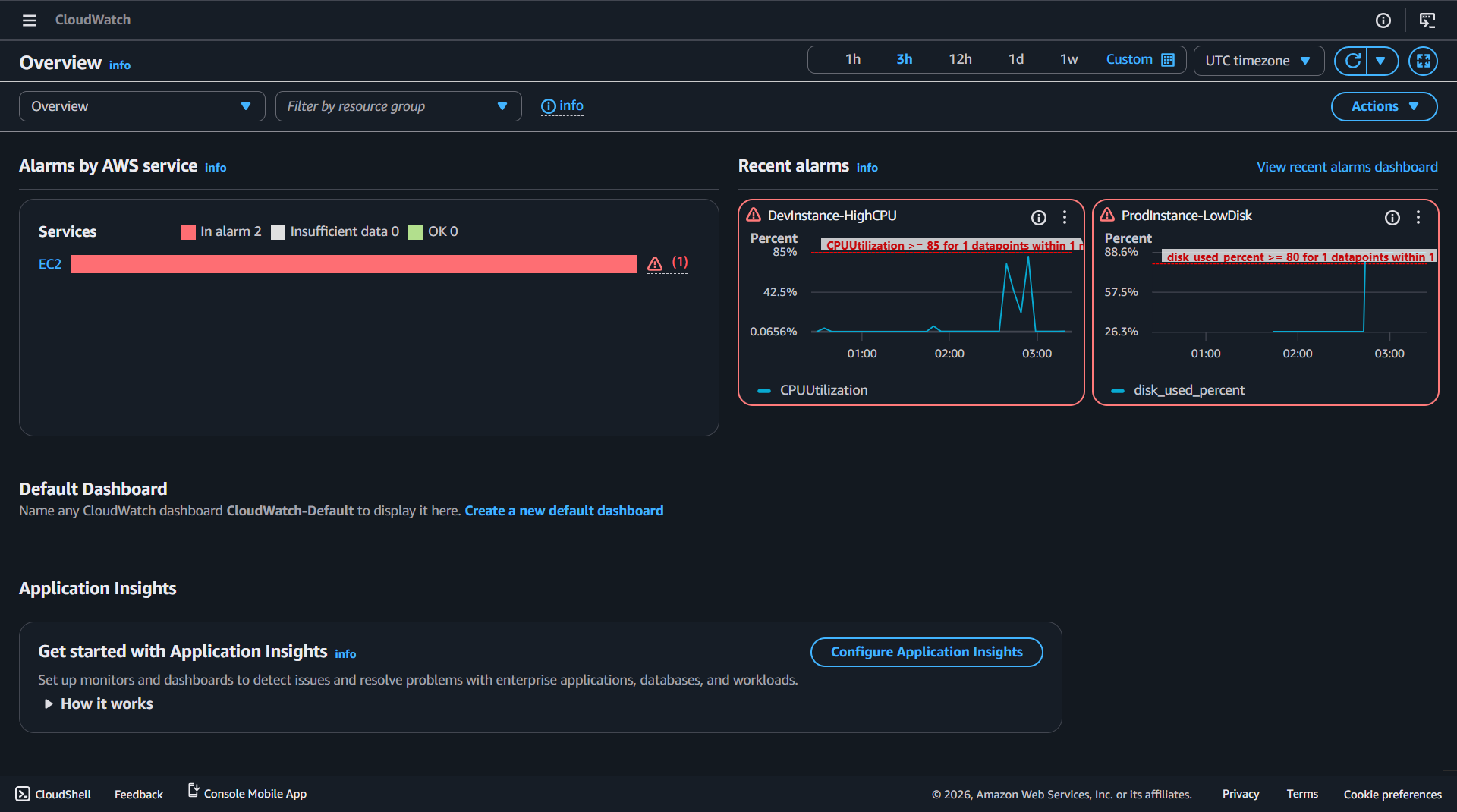1457x812 pixels.
Task: Open the Overview view dropdown
Action: (142, 106)
